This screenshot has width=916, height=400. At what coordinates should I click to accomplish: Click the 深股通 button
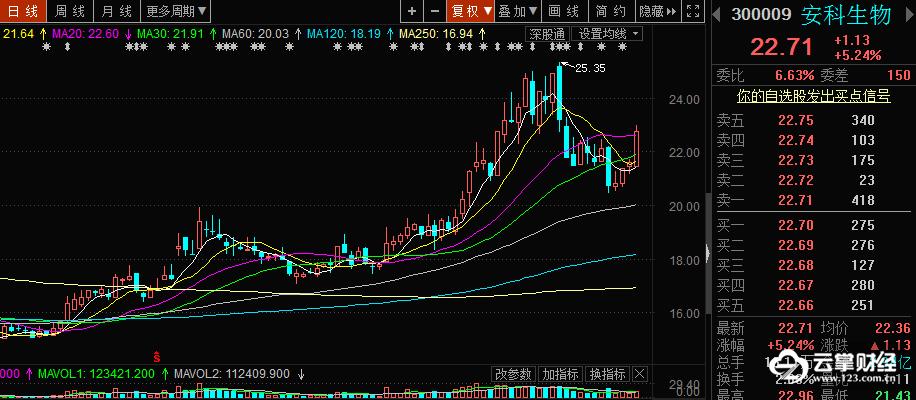[548, 34]
